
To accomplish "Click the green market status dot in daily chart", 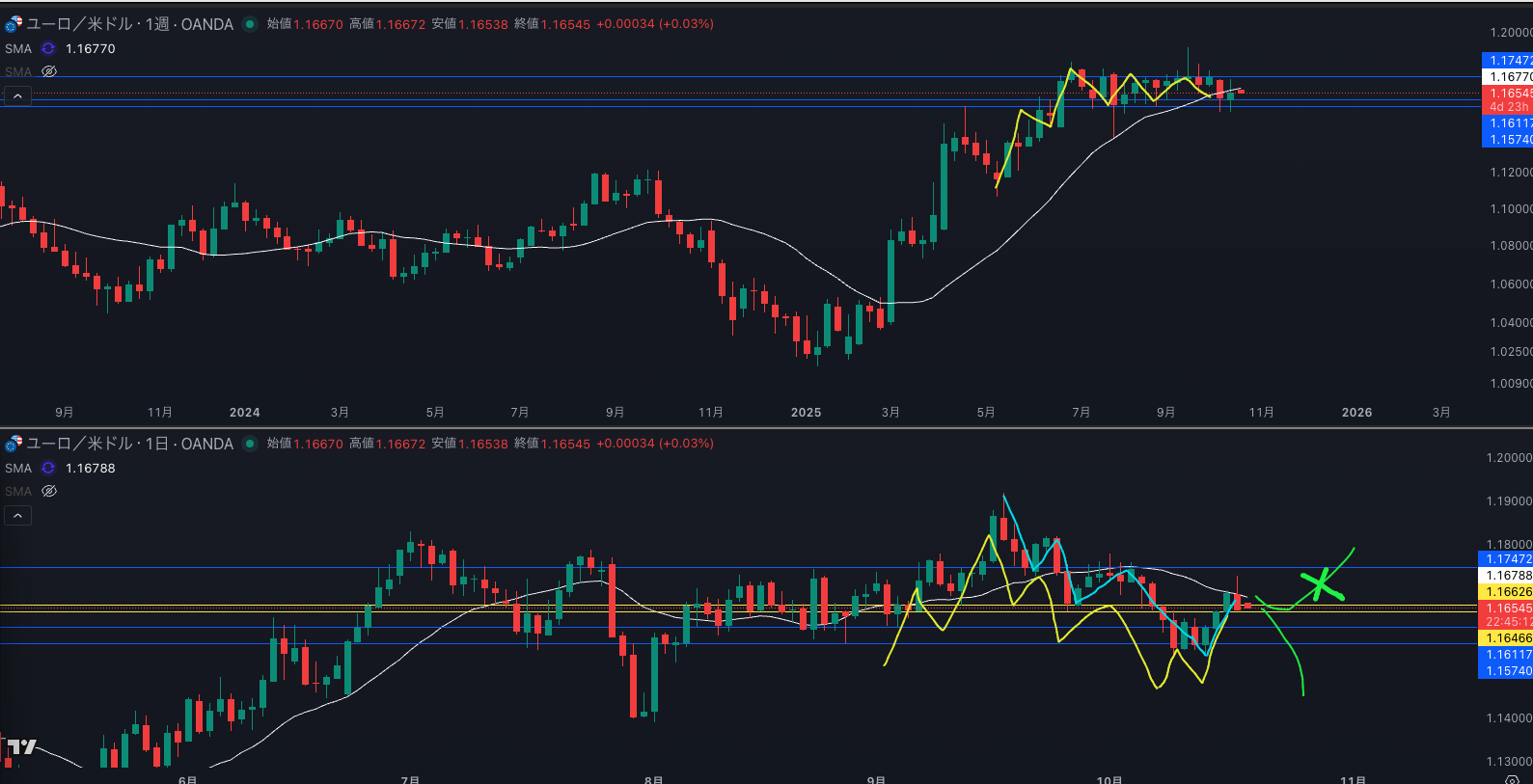I will click(250, 444).
